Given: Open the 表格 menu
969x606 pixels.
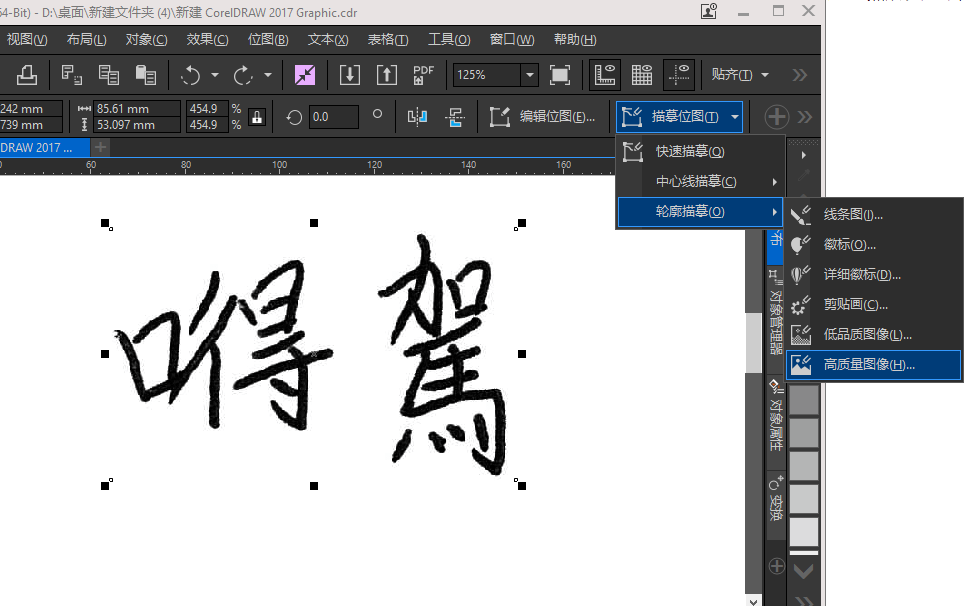Looking at the screenshot, I should [388, 40].
